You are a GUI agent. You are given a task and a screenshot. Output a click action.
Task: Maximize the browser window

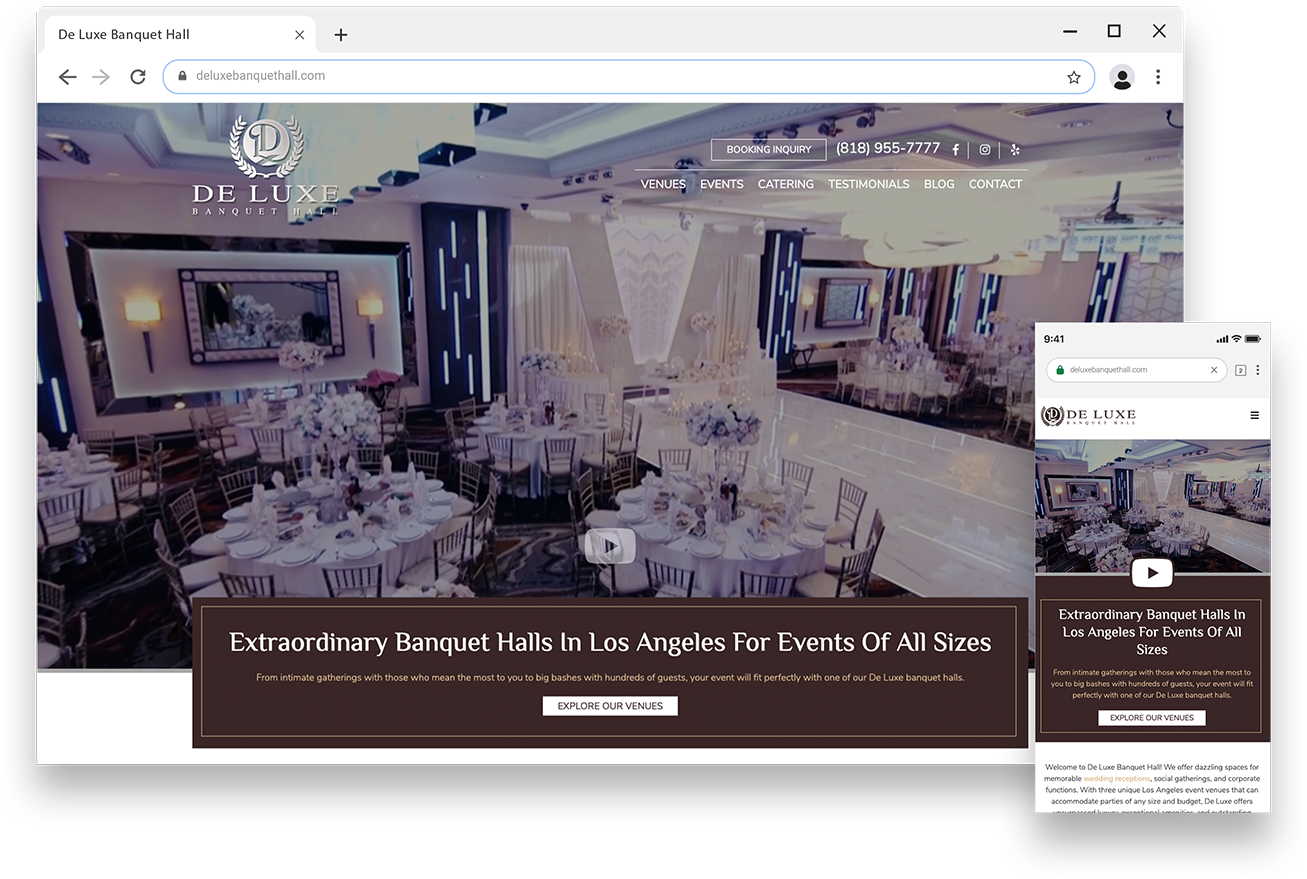pyautogui.click(x=1114, y=32)
